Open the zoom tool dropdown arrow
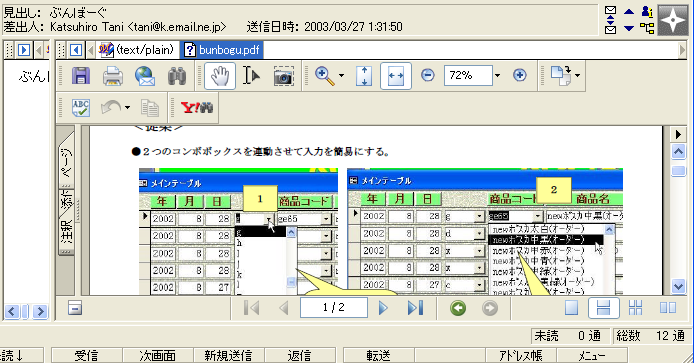694x363 pixels. click(341, 76)
